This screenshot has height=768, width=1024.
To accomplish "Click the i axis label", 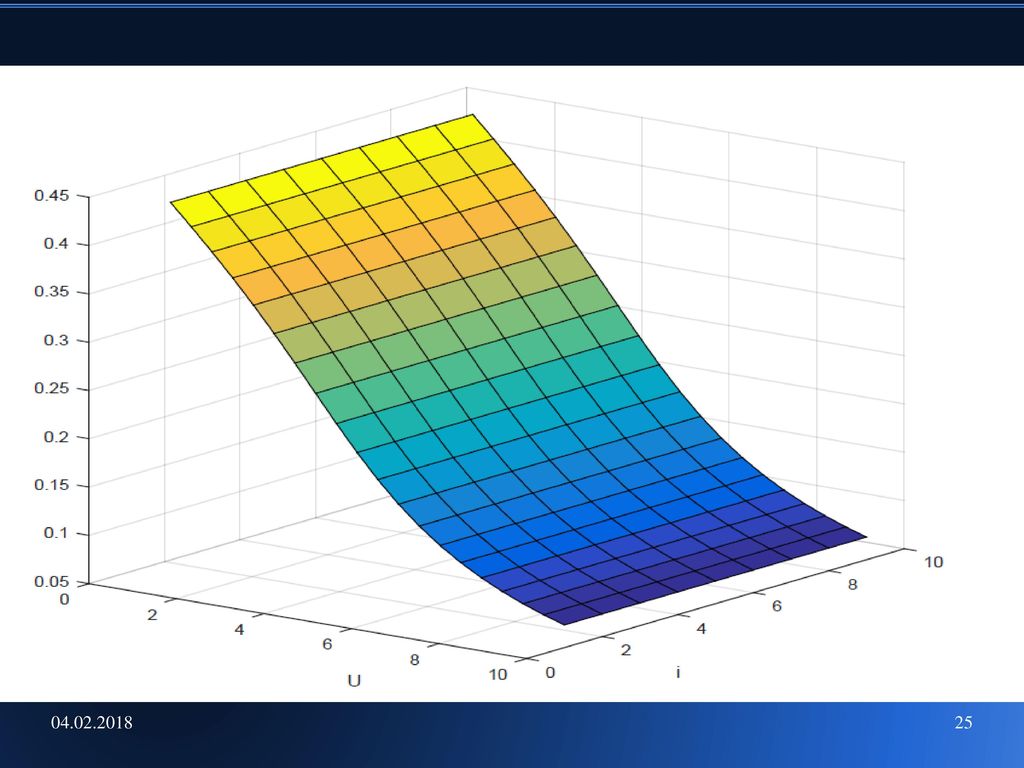I will coord(679,672).
